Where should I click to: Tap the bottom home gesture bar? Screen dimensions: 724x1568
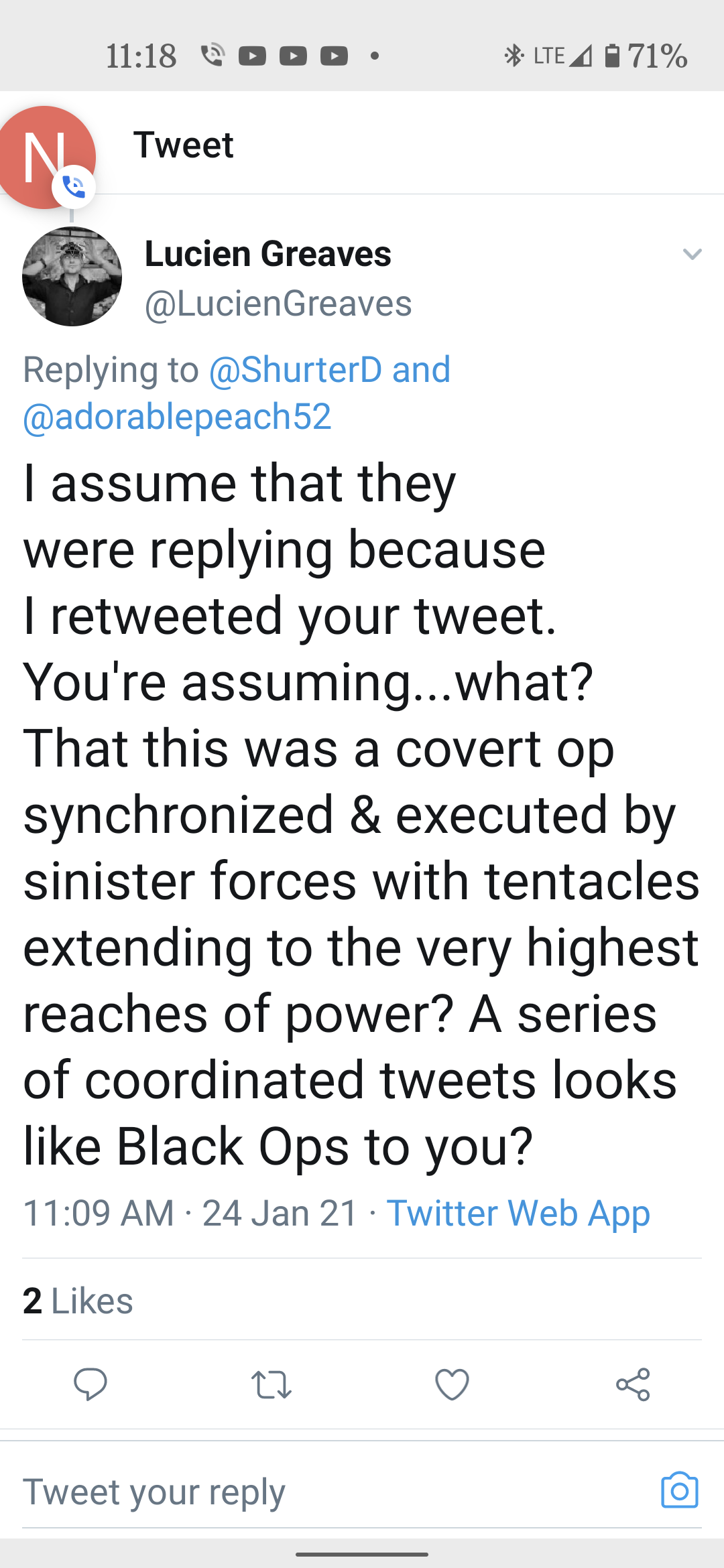(362, 1553)
